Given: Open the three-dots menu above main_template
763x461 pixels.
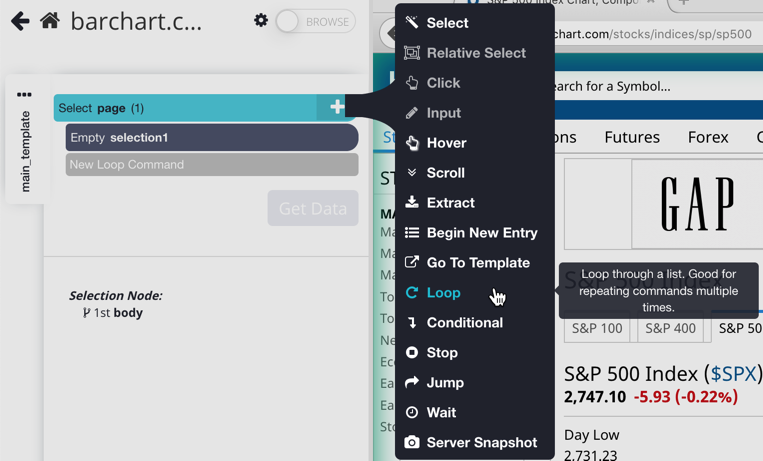Looking at the screenshot, I should pyautogui.click(x=24, y=95).
